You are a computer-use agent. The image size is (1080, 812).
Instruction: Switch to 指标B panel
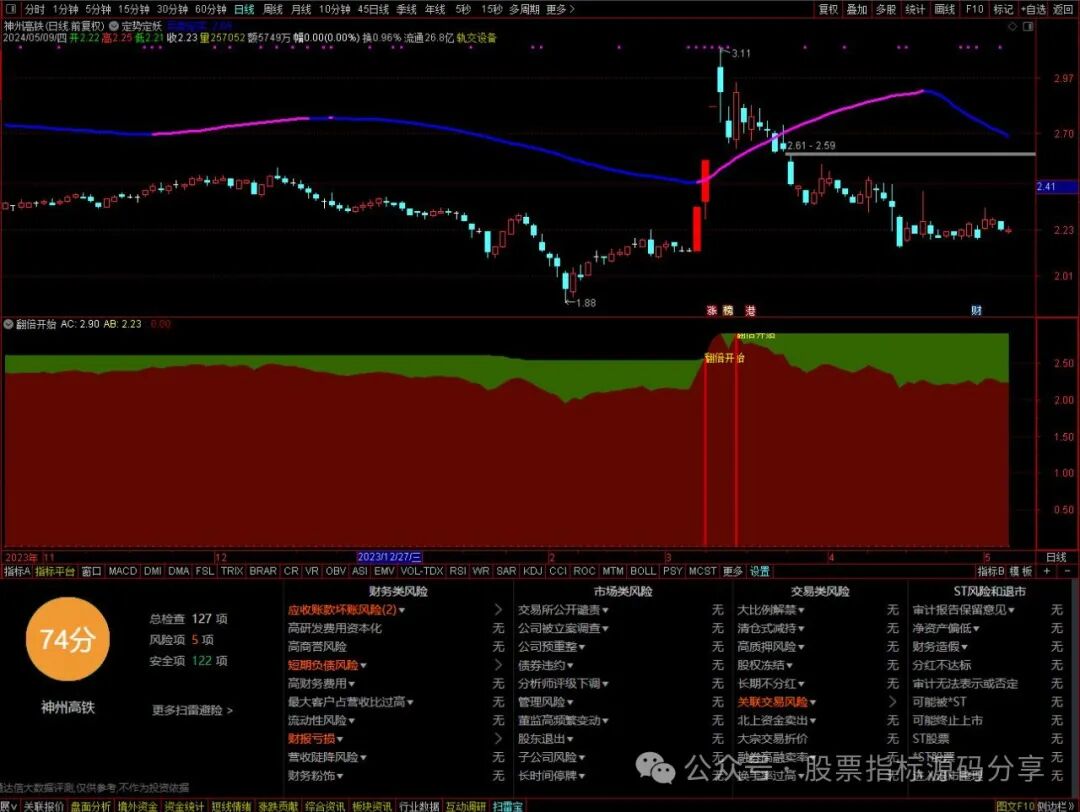coord(991,571)
